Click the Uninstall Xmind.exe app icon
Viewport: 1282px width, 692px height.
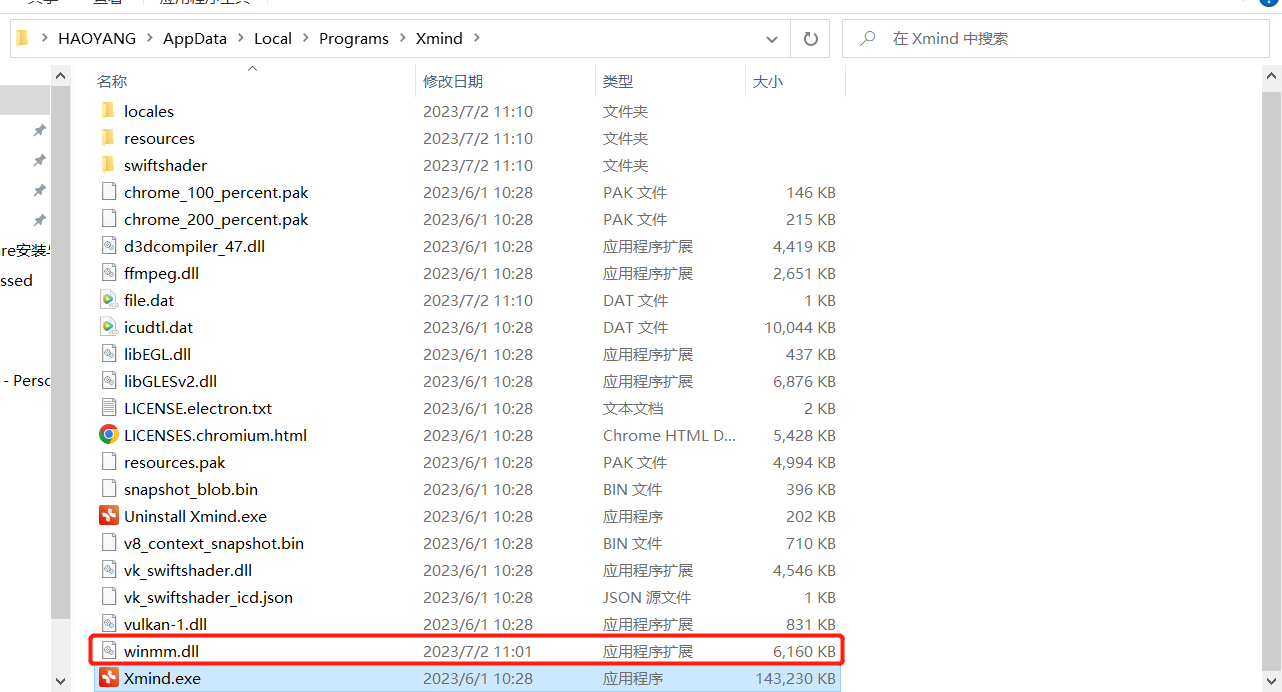point(108,516)
